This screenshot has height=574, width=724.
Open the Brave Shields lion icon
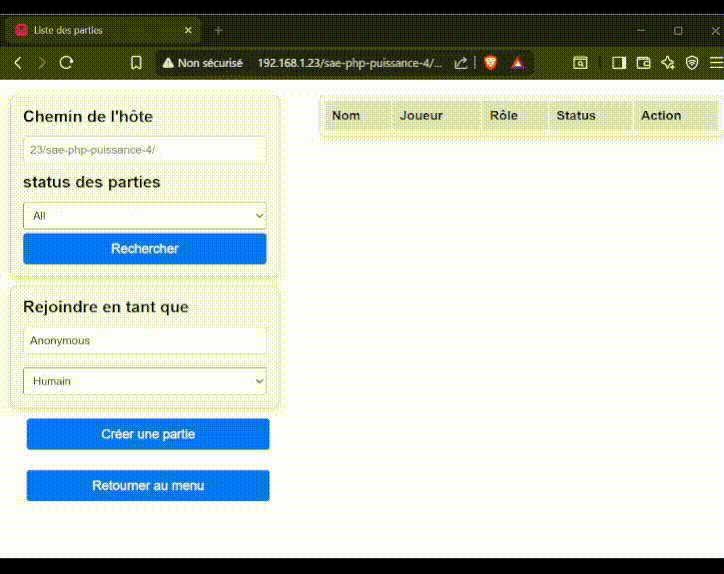point(490,63)
